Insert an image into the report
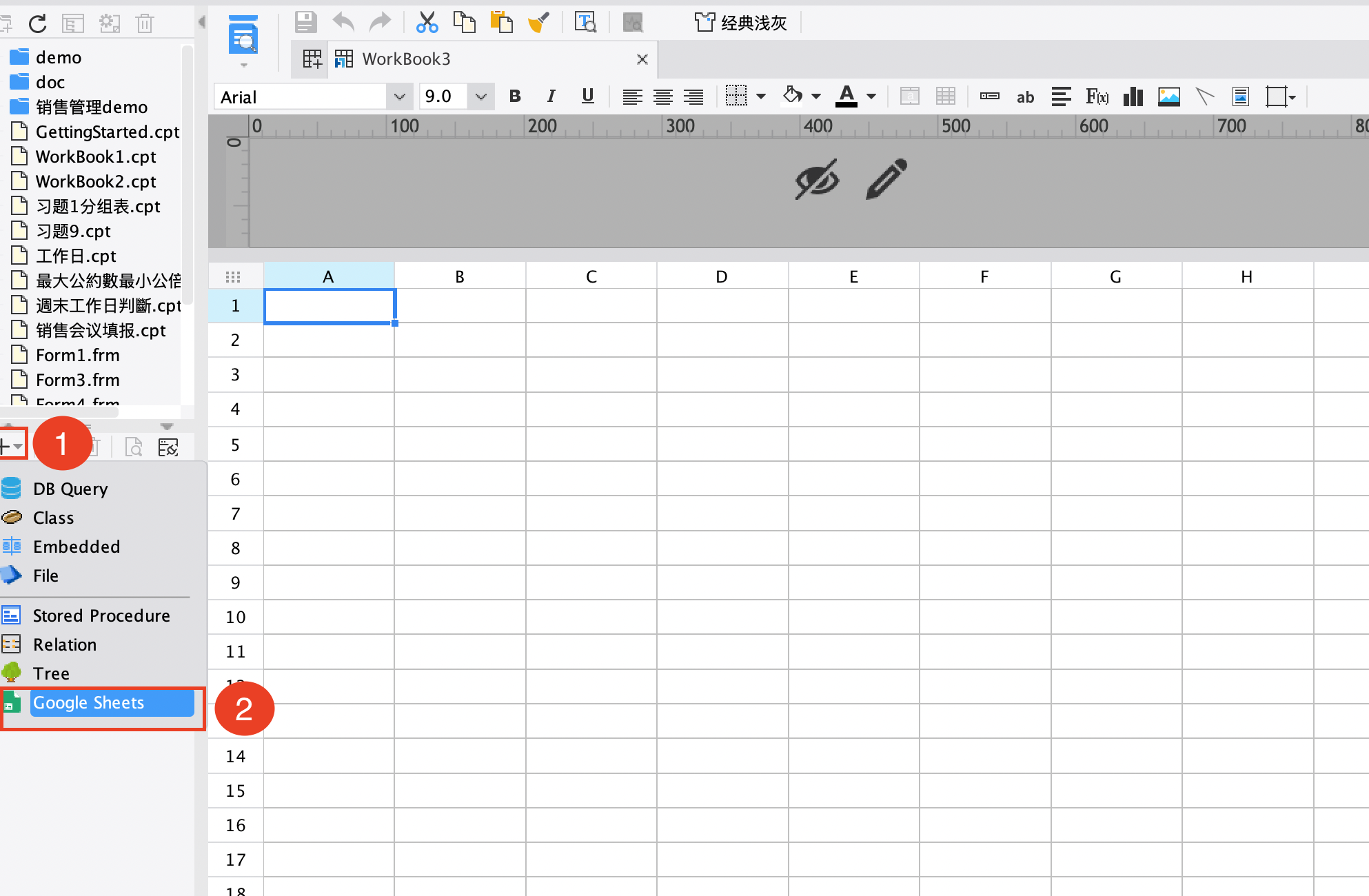Image resolution: width=1369 pixels, height=896 pixels. click(x=1169, y=96)
